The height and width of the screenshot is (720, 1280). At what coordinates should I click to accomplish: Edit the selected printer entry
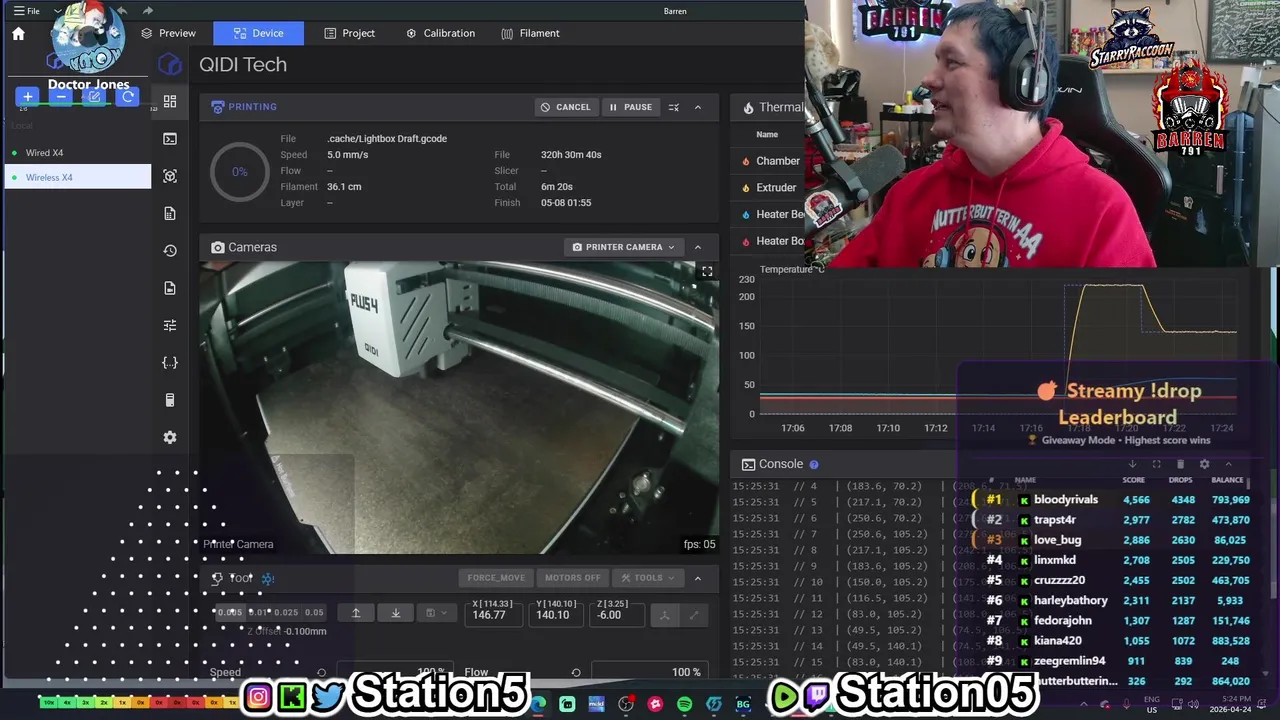[94, 97]
